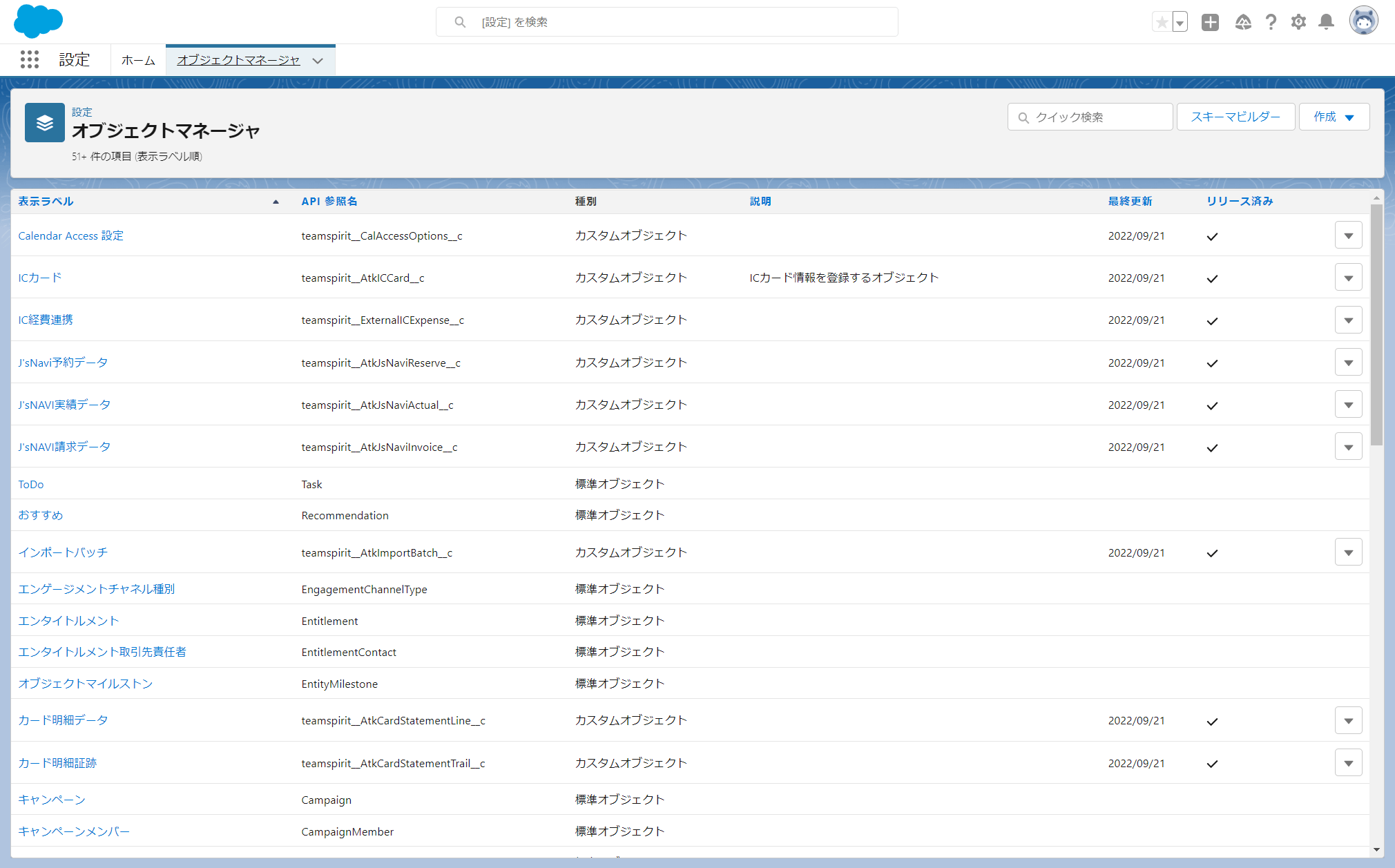Viewport: 1395px width, 868px height.
Task: Switch to the ホーム tab
Action: point(138,61)
